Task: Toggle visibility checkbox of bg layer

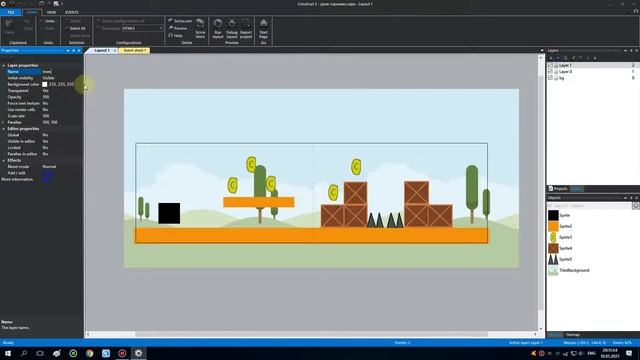Action: [550, 78]
